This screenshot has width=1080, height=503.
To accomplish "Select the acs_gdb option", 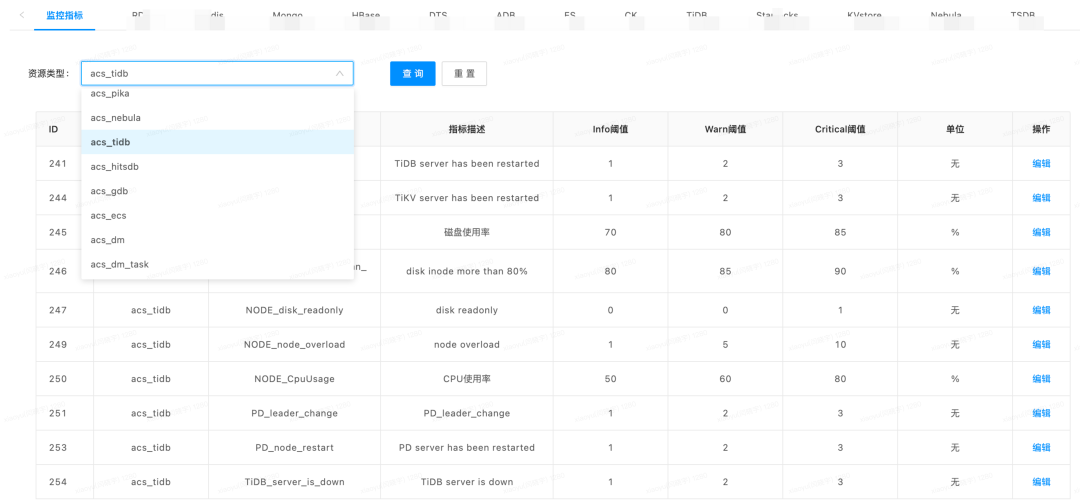I will [109, 191].
